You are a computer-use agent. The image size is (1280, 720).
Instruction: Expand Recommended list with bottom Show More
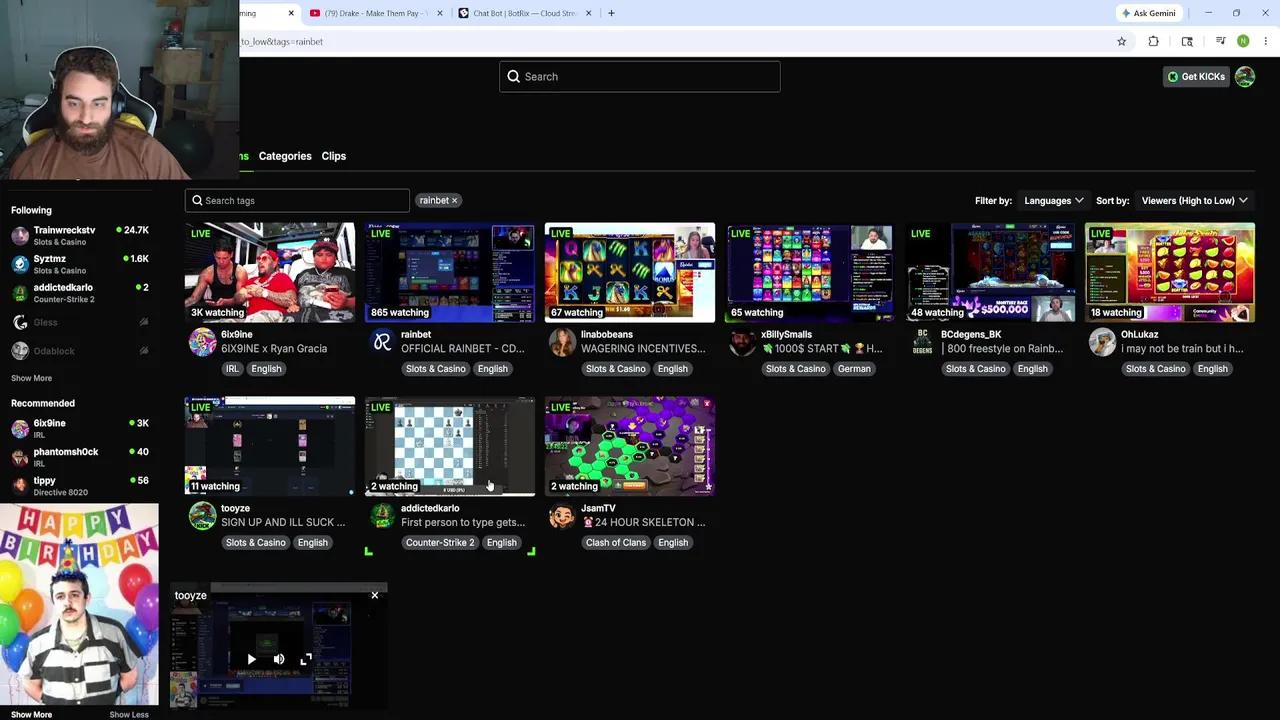(31, 715)
